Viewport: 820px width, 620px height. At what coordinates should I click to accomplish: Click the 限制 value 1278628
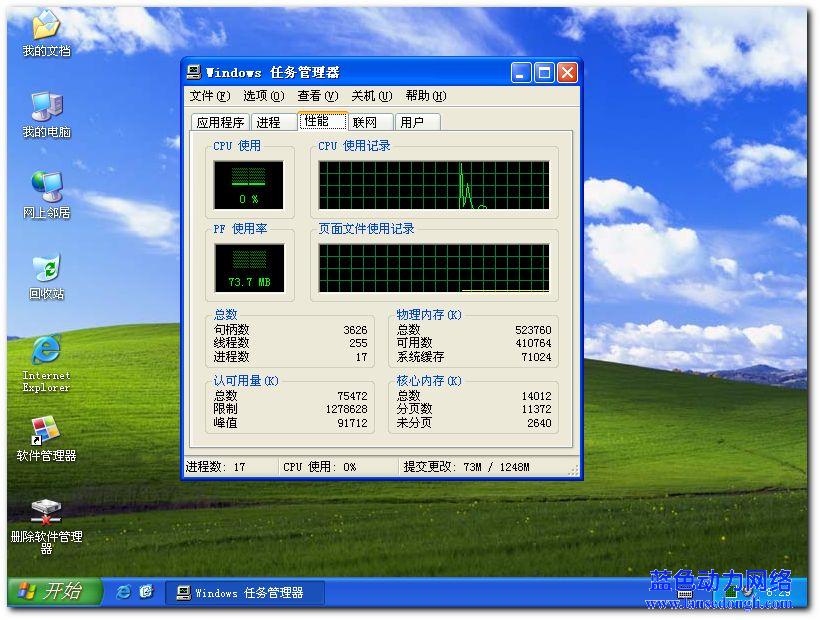click(347, 409)
